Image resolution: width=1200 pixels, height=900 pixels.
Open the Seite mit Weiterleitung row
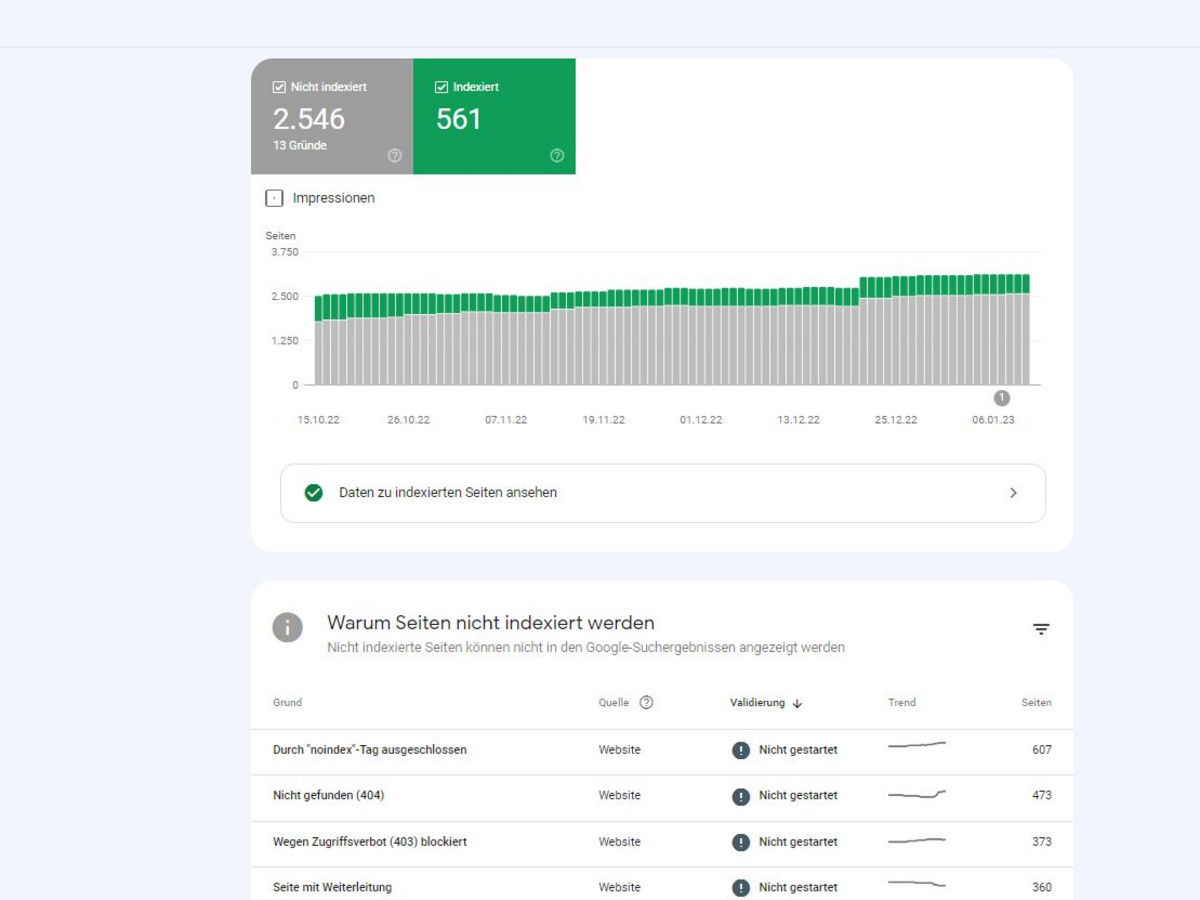click(333, 887)
